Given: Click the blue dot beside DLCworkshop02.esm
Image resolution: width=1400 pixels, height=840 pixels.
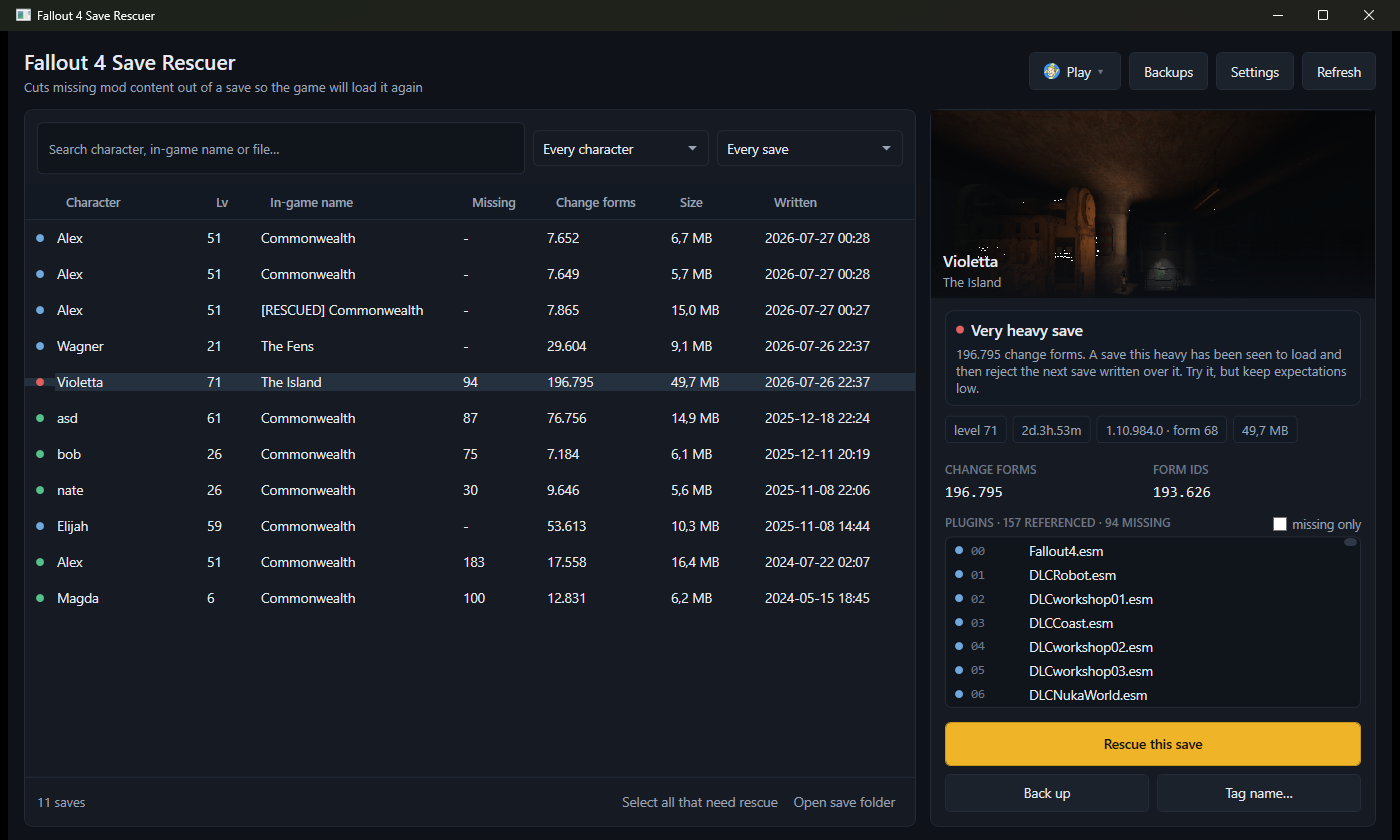Looking at the screenshot, I should tap(959, 646).
